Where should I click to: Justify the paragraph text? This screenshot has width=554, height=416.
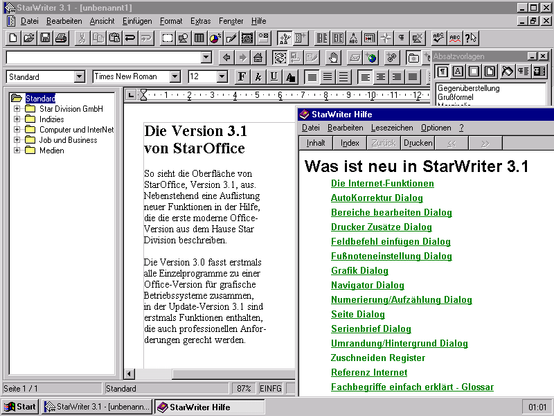413,77
